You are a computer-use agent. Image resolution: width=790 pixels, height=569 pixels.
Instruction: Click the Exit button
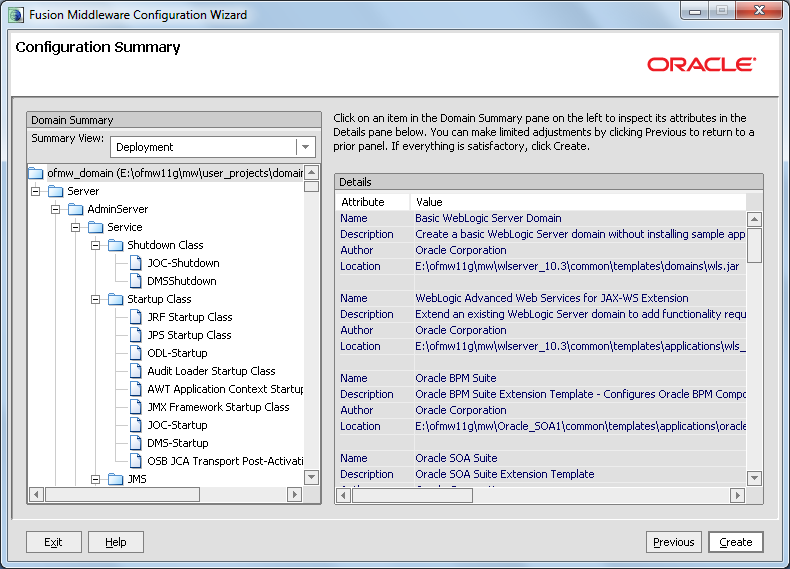53,542
